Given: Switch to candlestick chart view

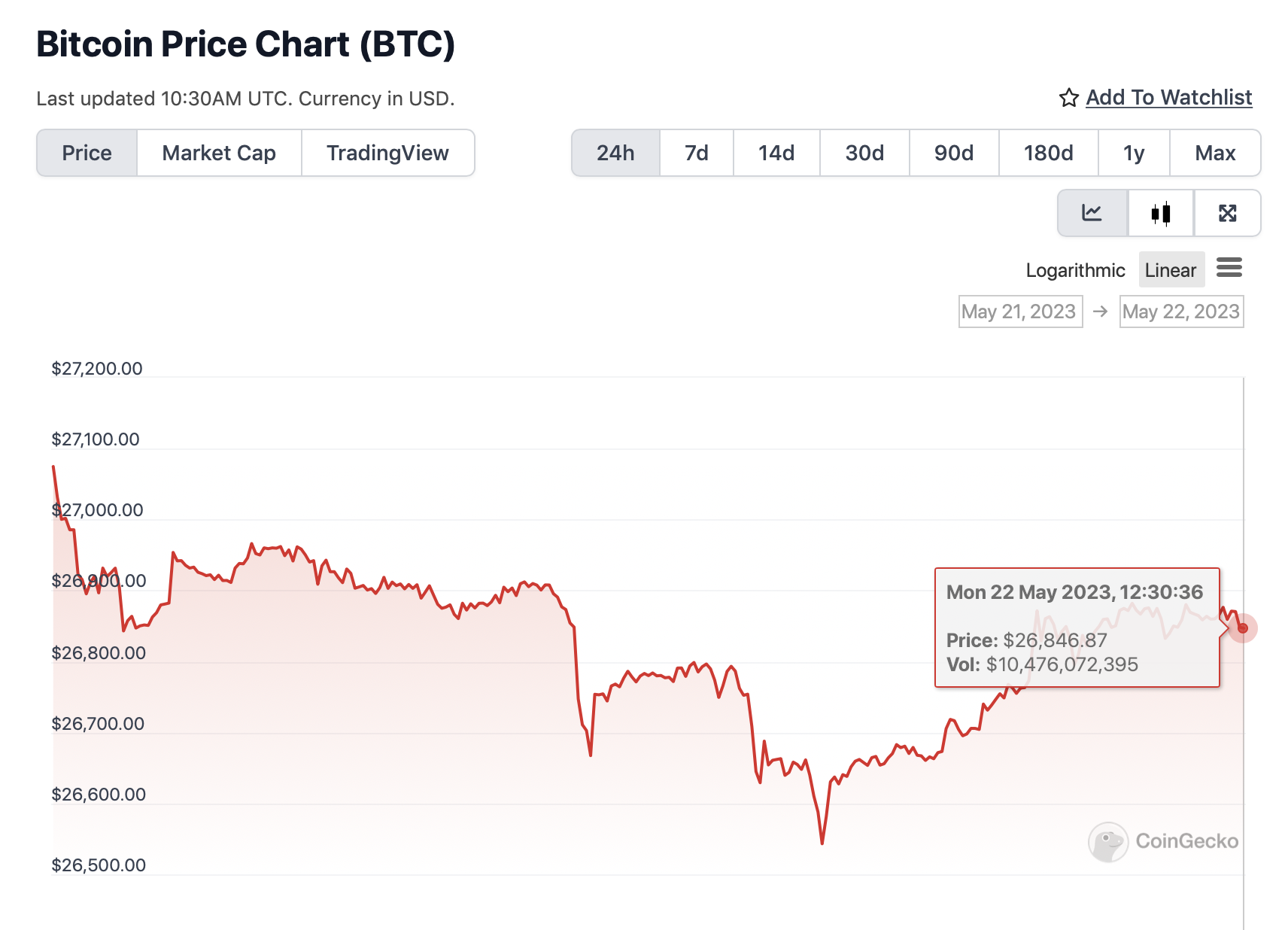Looking at the screenshot, I should (1160, 213).
